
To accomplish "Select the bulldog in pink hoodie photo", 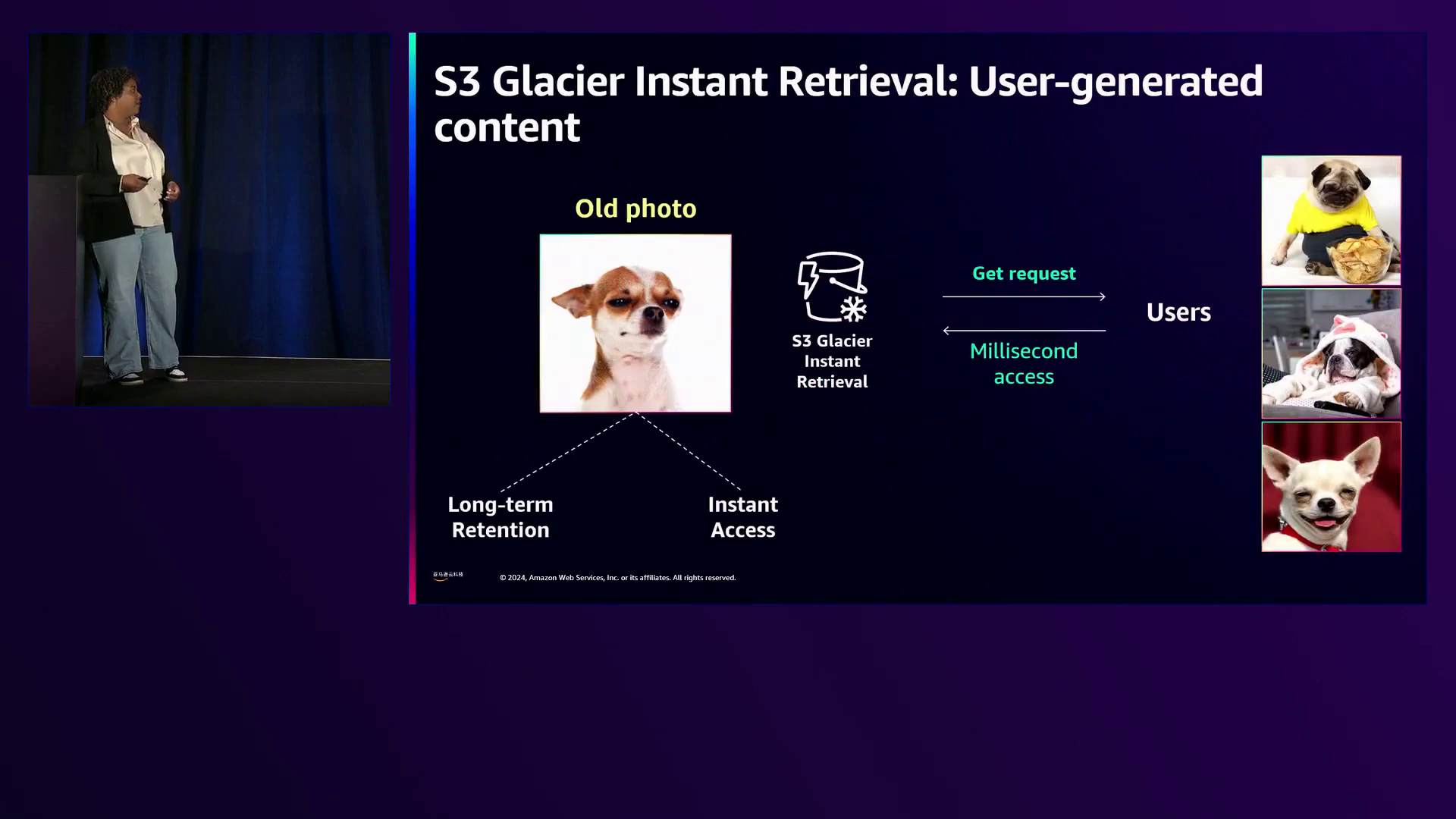I will (1331, 353).
